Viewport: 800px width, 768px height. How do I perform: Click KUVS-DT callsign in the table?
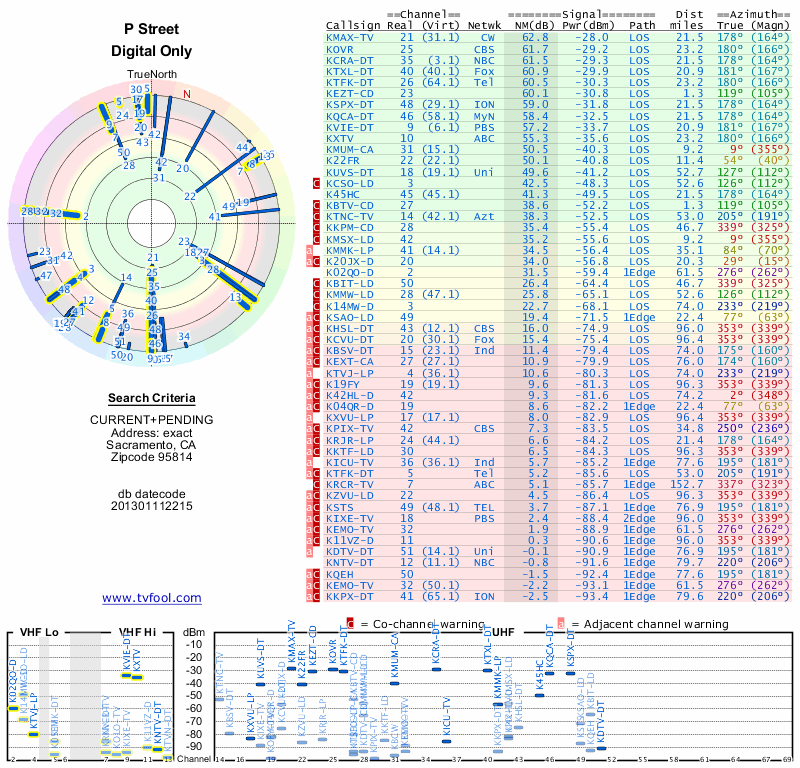[x=349, y=172]
